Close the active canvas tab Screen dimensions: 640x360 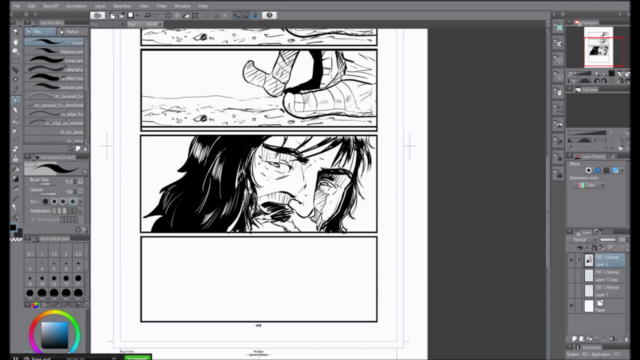click(x=160, y=24)
